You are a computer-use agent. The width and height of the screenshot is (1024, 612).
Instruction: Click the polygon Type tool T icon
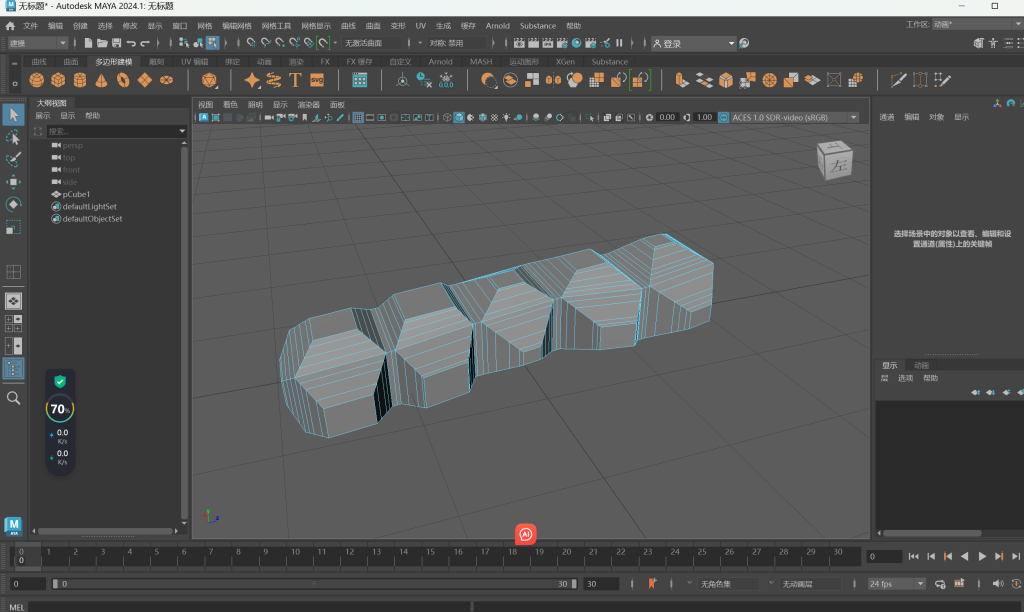pos(295,80)
